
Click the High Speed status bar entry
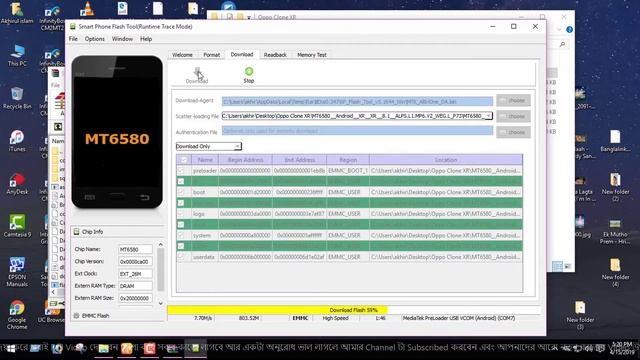coord(336,318)
